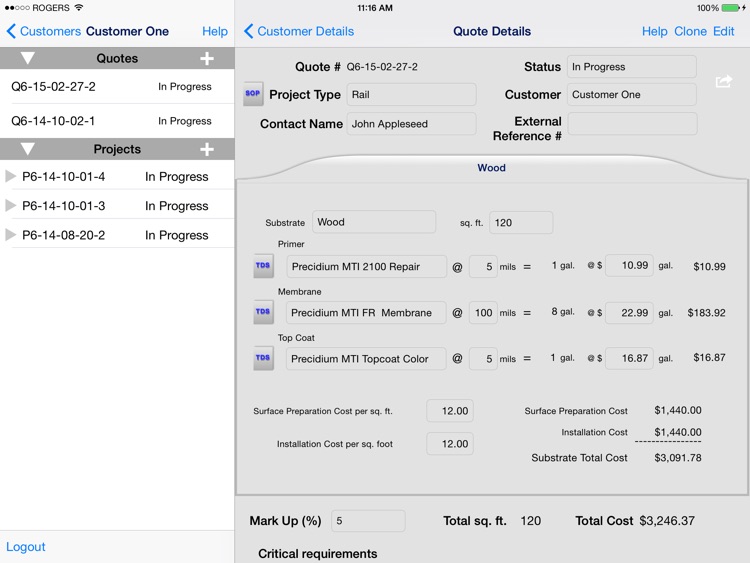
Task: Expand project P6-14-08-20-2
Action: point(11,236)
